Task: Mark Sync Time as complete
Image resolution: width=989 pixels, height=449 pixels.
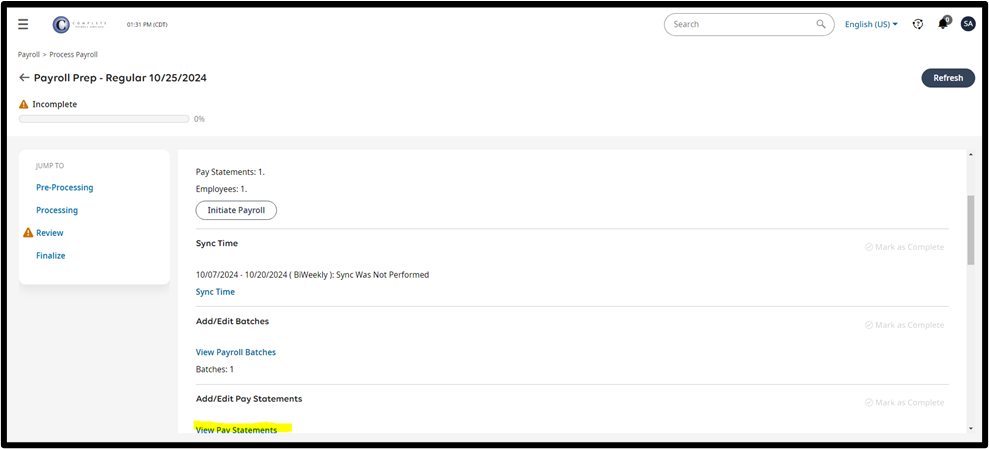Action: click(904, 247)
